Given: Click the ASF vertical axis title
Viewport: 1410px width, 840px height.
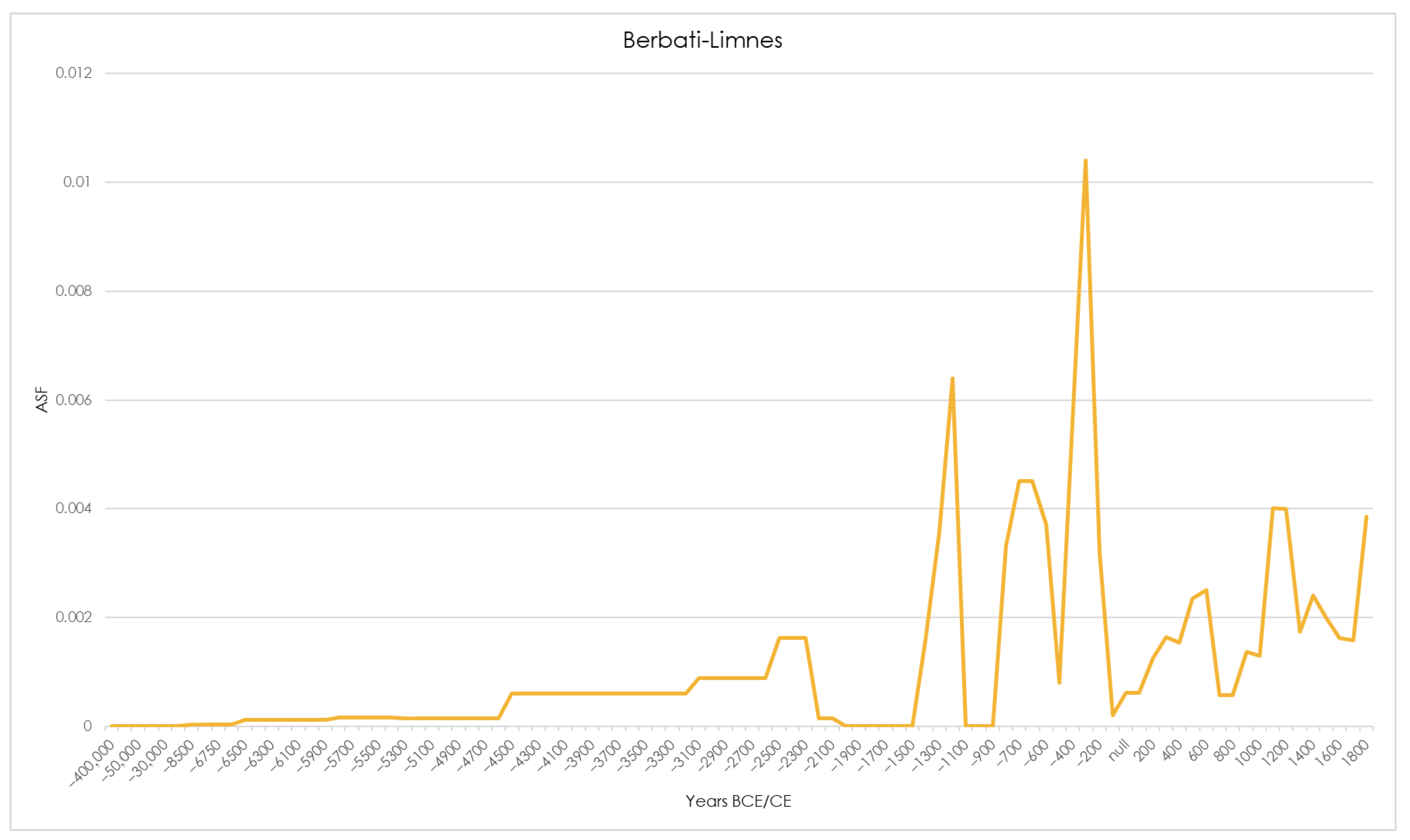Looking at the screenshot, I should point(42,400).
